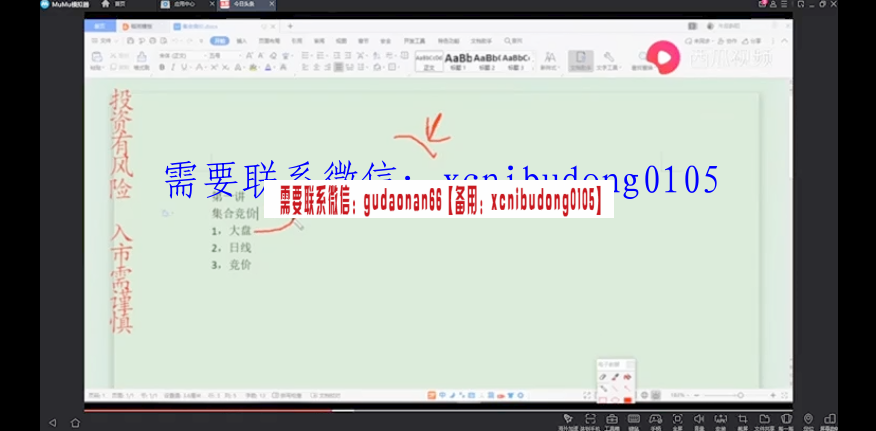Select the red pen in drawing palette
Image resolution: width=876 pixels, height=431 pixels.
[616, 377]
